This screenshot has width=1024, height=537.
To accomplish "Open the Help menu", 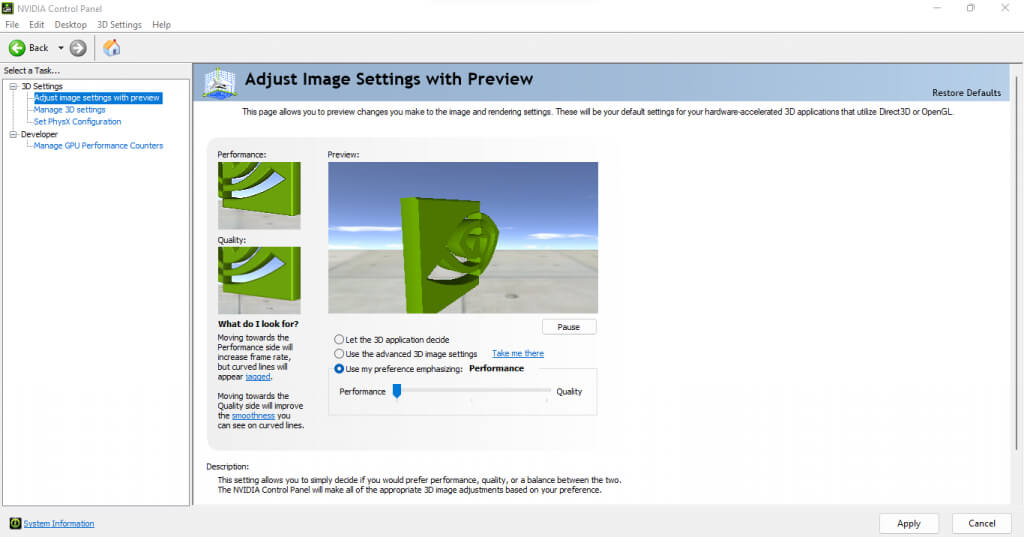I will [161, 25].
